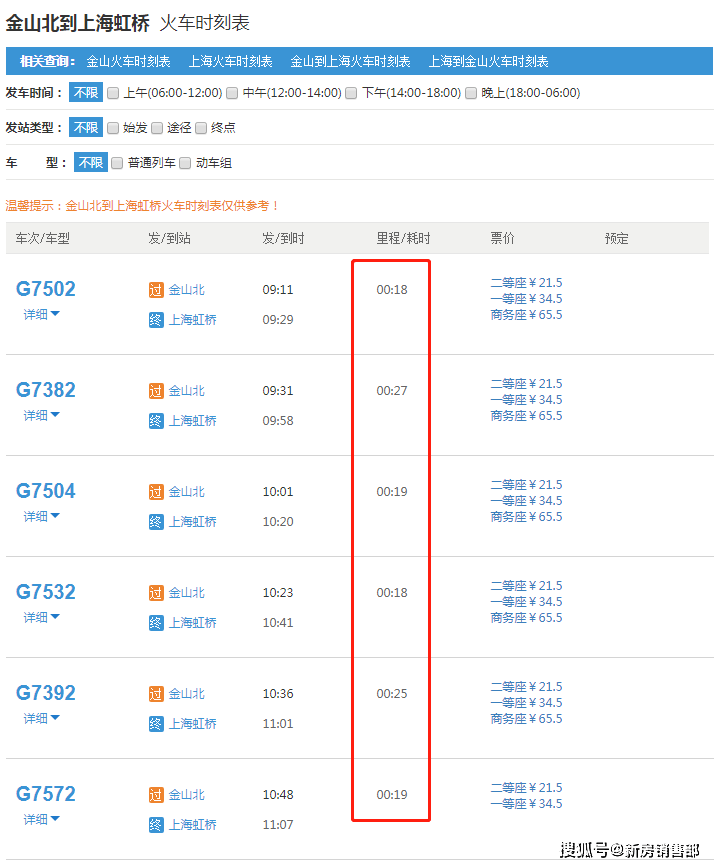Click the 过 pass-through icon in G7532 row
The height and width of the screenshot is (867, 714).
coord(156,593)
